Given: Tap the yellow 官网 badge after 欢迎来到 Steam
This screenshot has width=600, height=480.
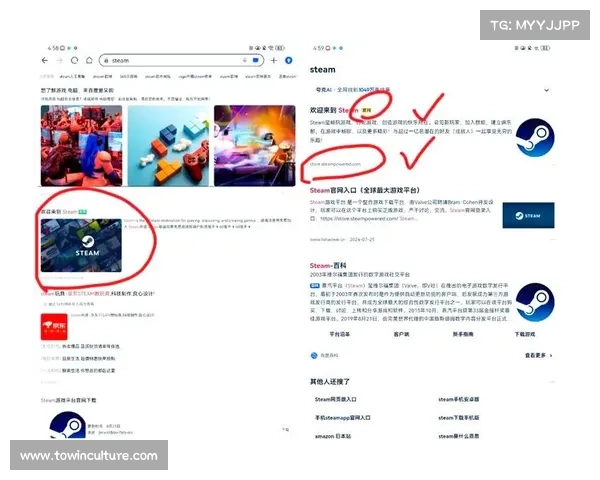Looking at the screenshot, I should (367, 110).
